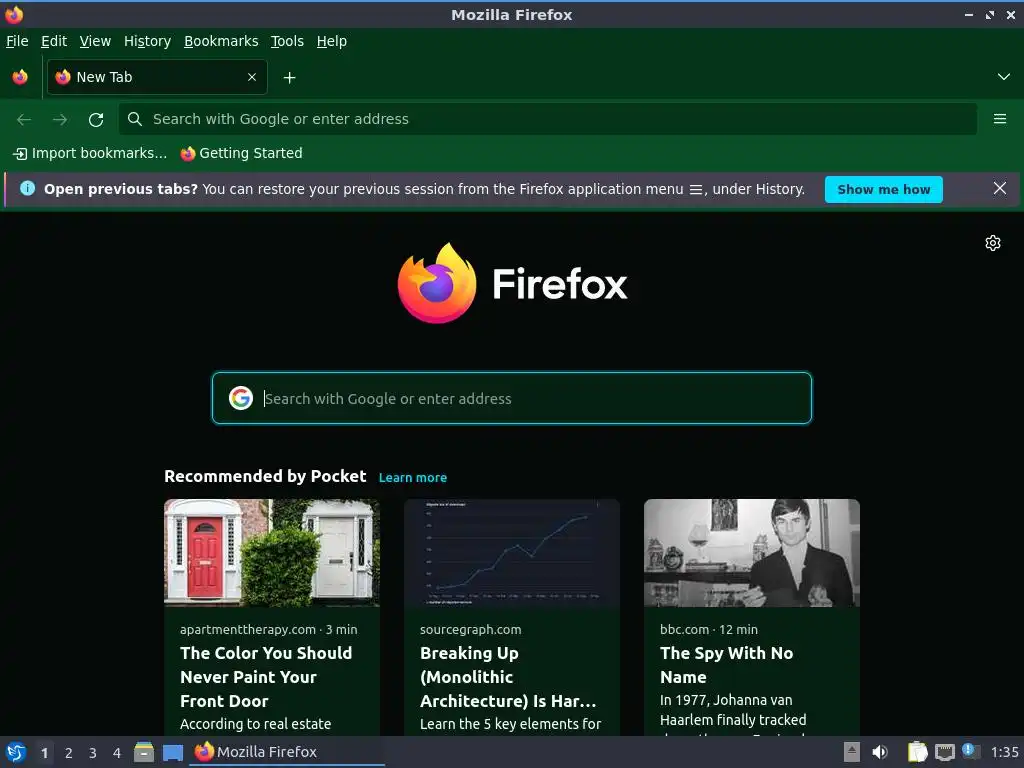Viewport: 1024px width, 768px height.
Task: Click bbc.com 12 min source text
Action: 709,630
